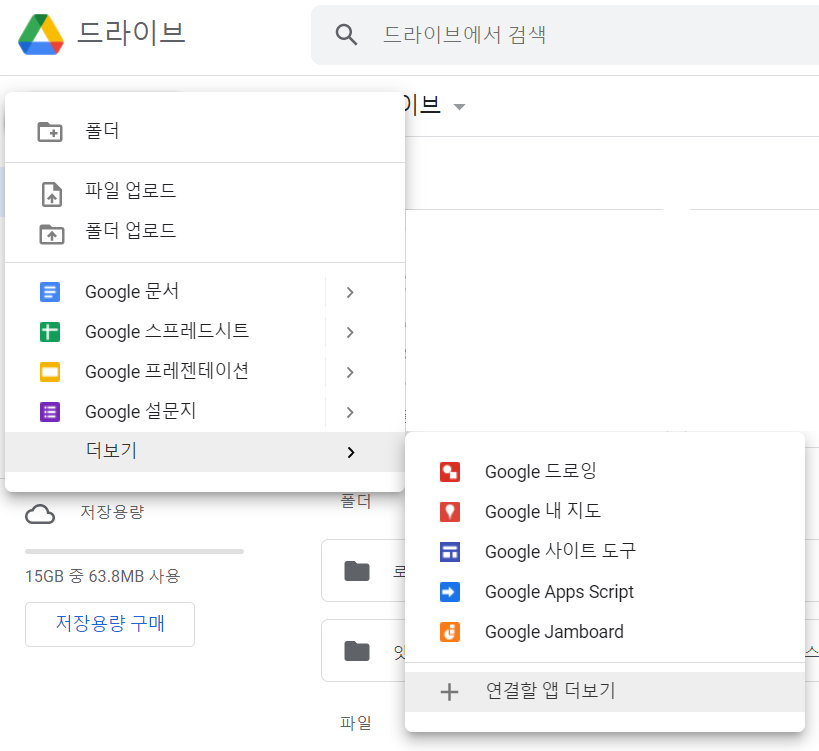Click the blue Google Docs icon
Image resolution: width=819 pixels, height=751 pixels.
click(50, 292)
